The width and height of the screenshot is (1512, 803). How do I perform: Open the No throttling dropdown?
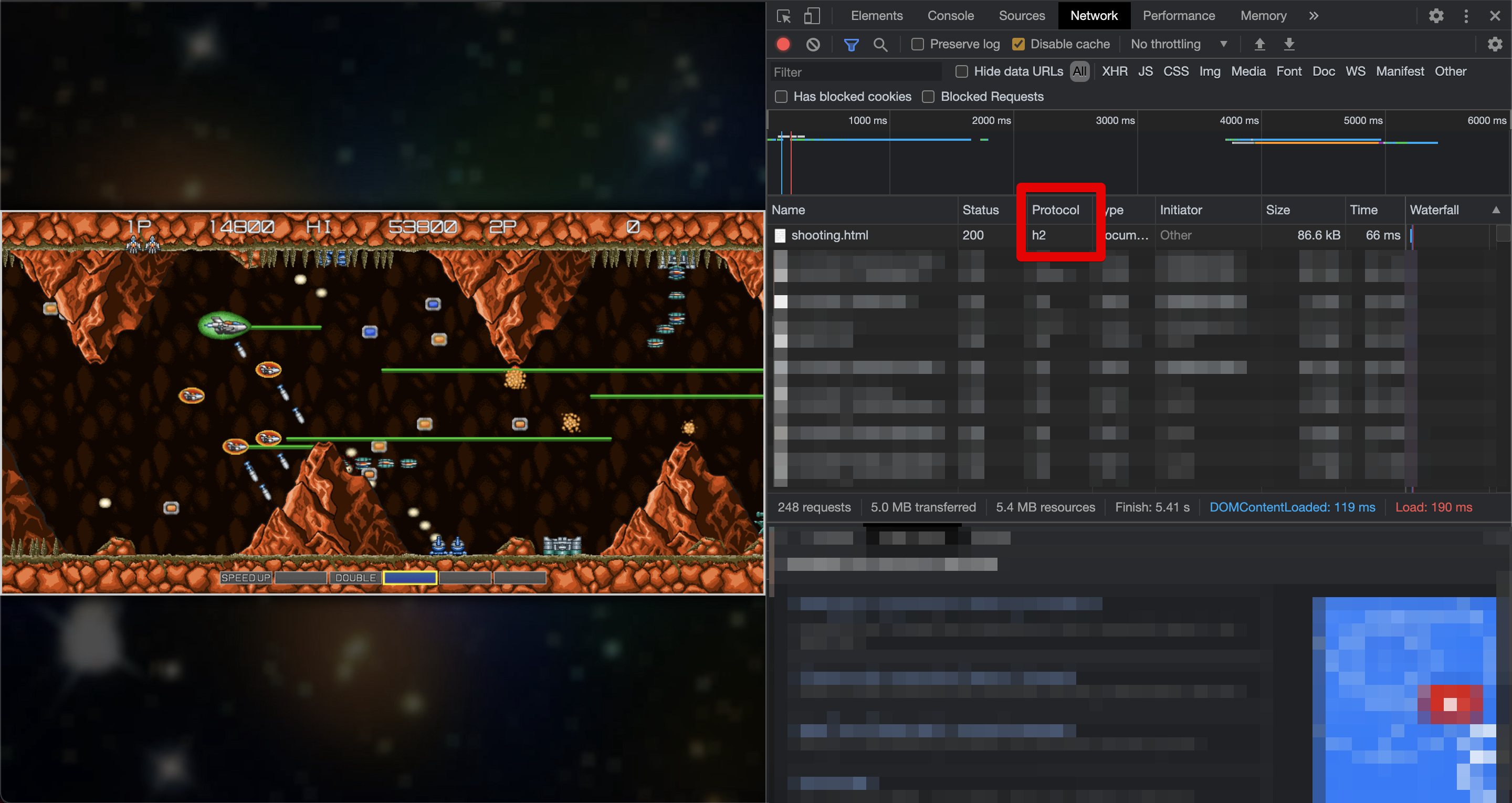(x=1178, y=44)
